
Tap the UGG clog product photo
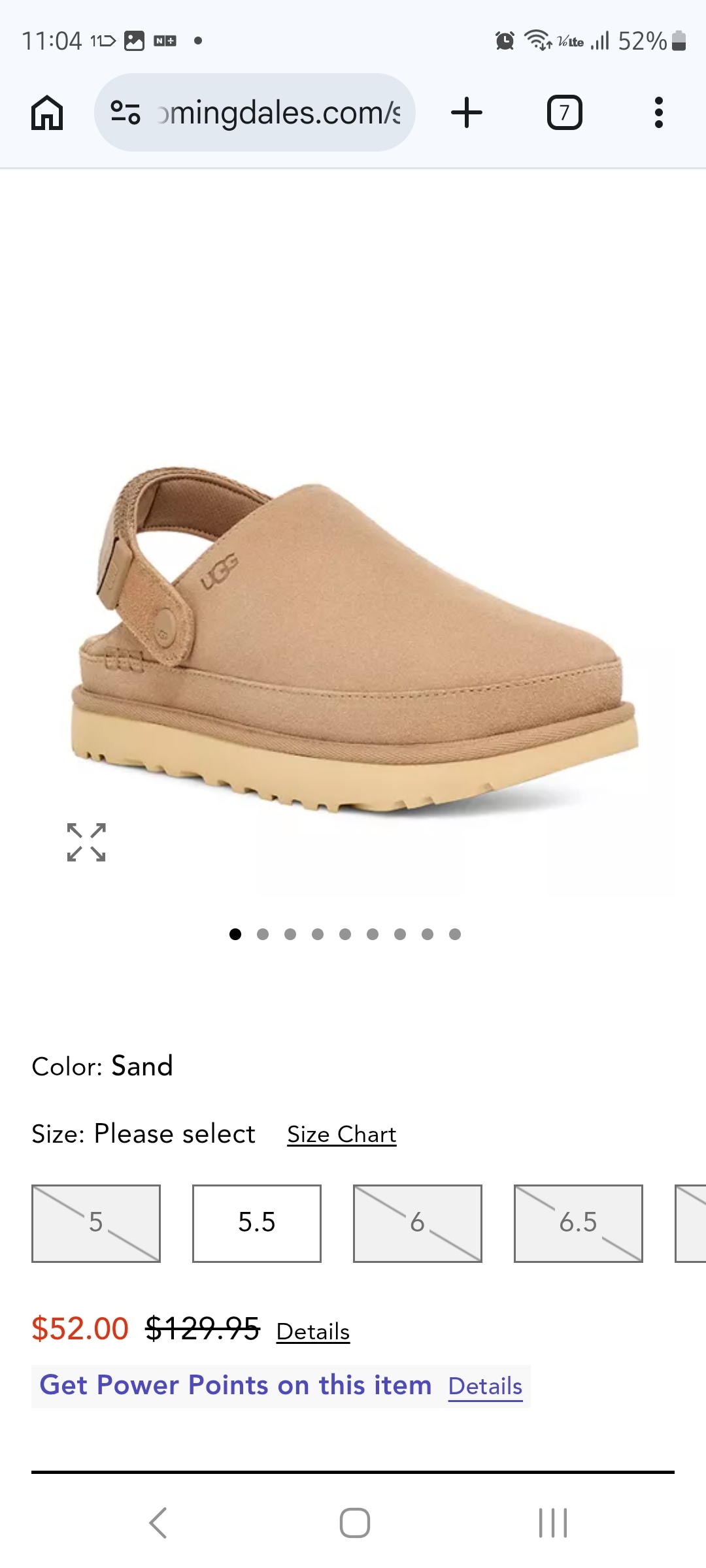[354, 640]
